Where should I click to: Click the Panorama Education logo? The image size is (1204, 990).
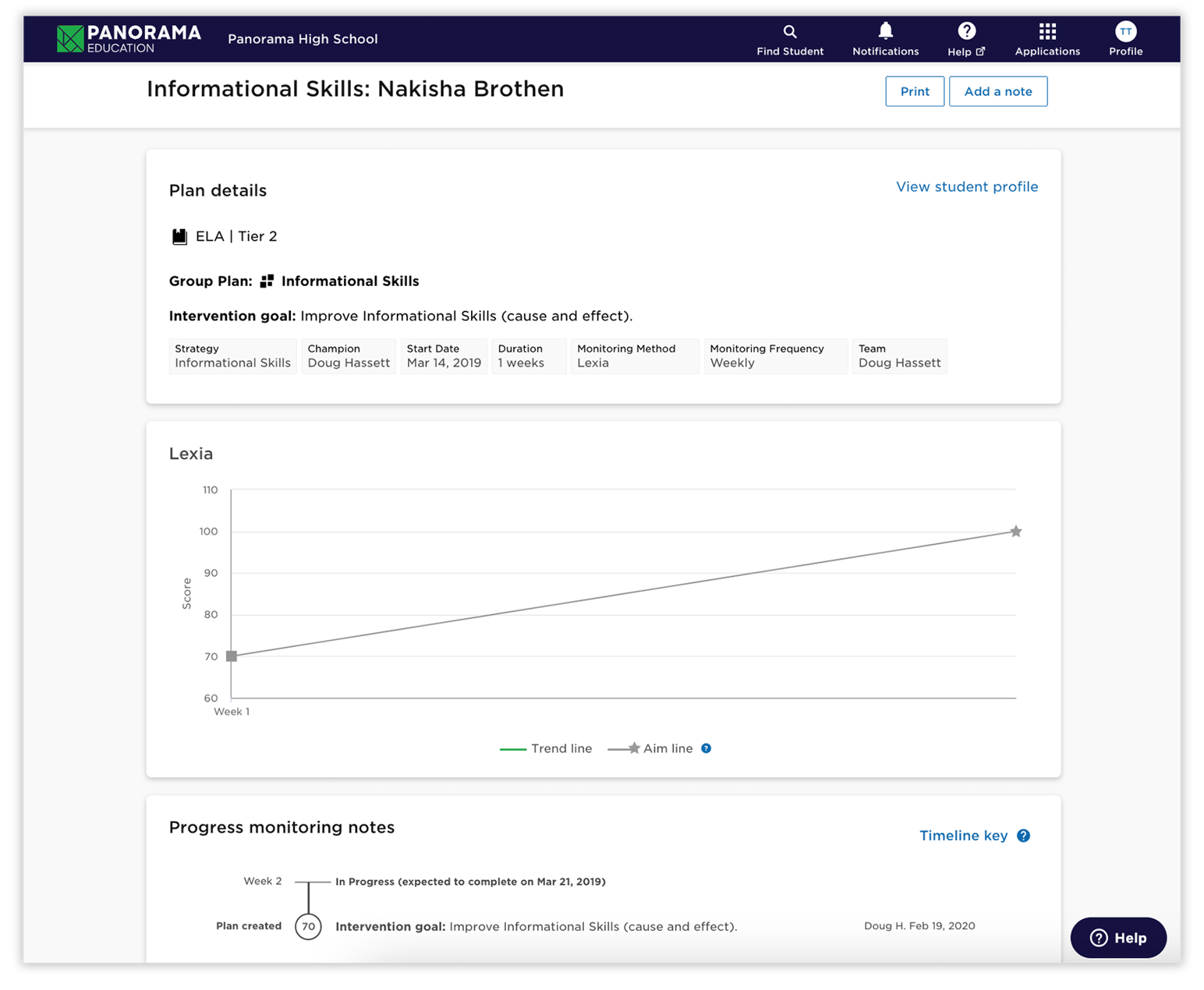[129, 38]
